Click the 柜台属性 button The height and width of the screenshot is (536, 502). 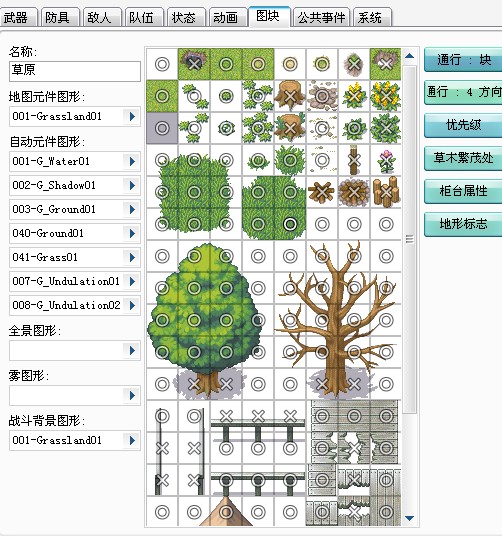point(463,191)
